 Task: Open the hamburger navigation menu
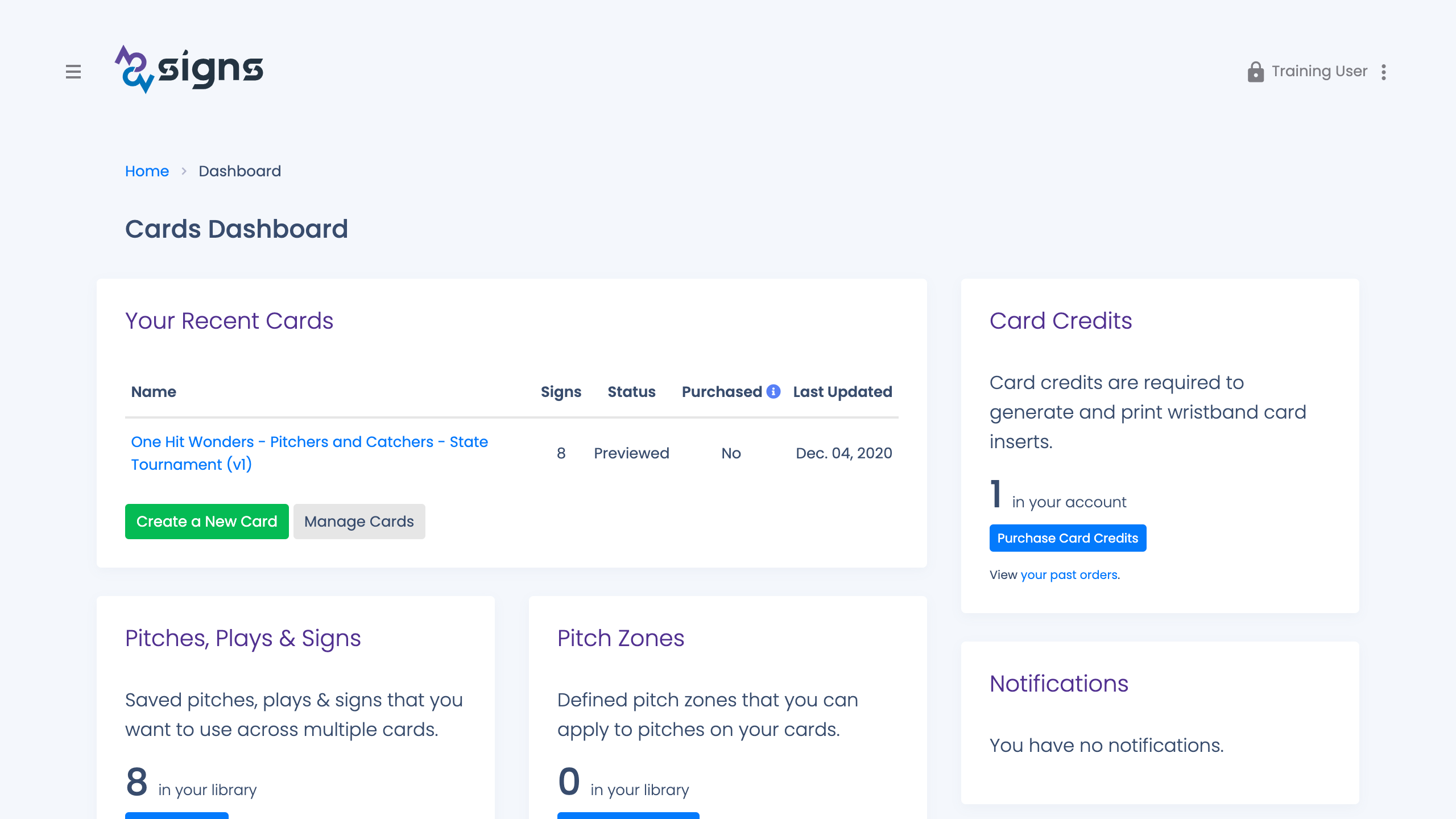point(74,72)
